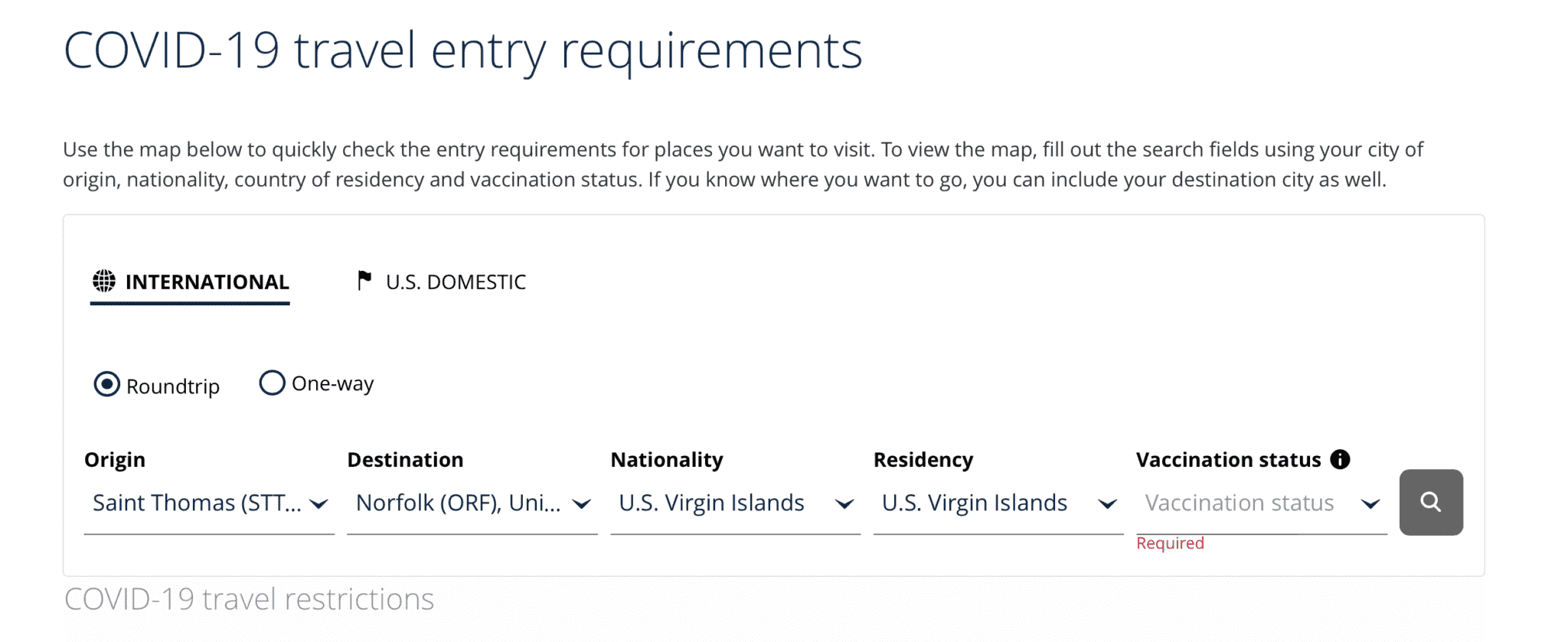Click the Origin dropdown chevron arrow
1568x642 pixels.
[319, 503]
